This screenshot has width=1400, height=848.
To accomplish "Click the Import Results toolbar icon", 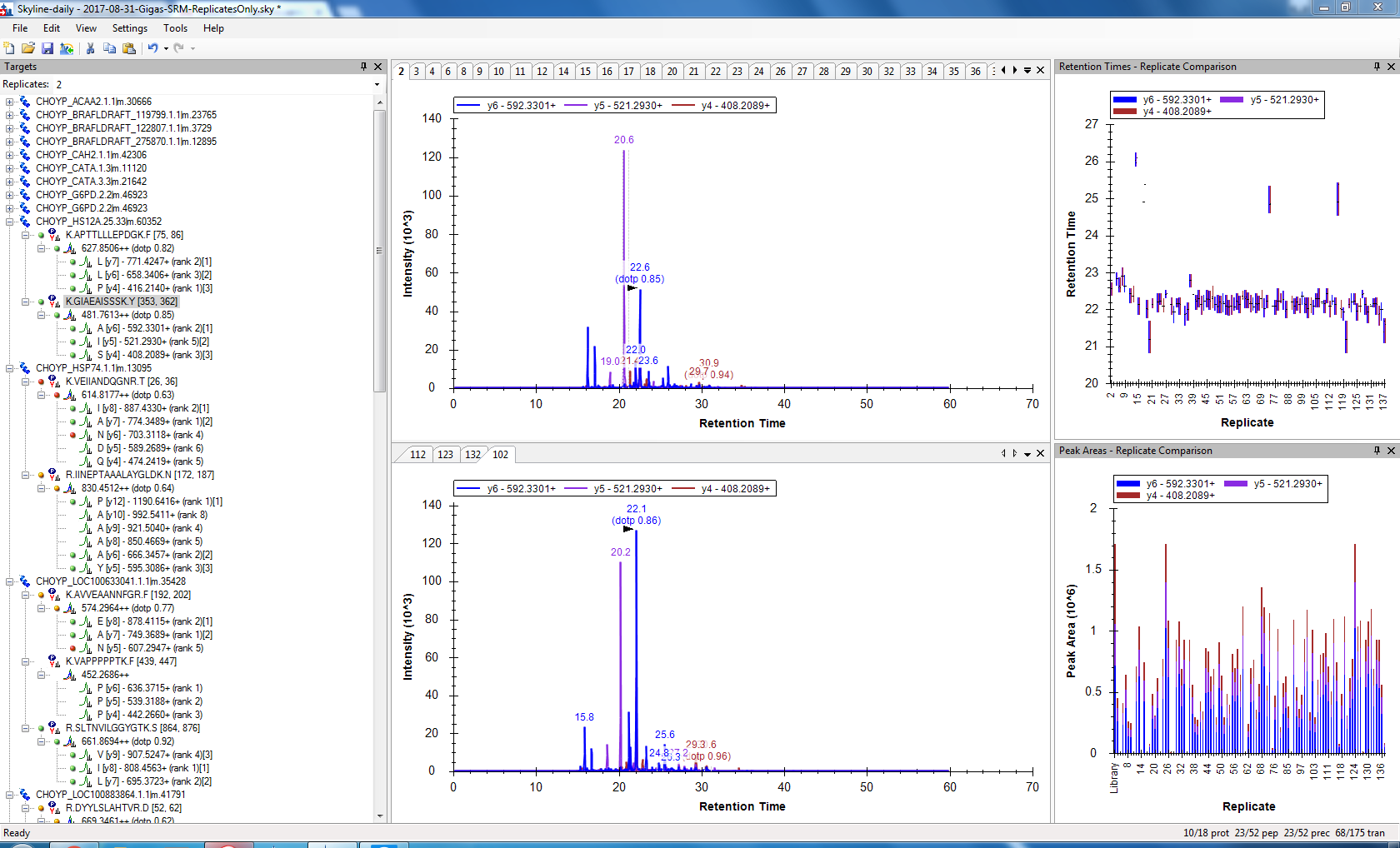I will coord(67,48).
